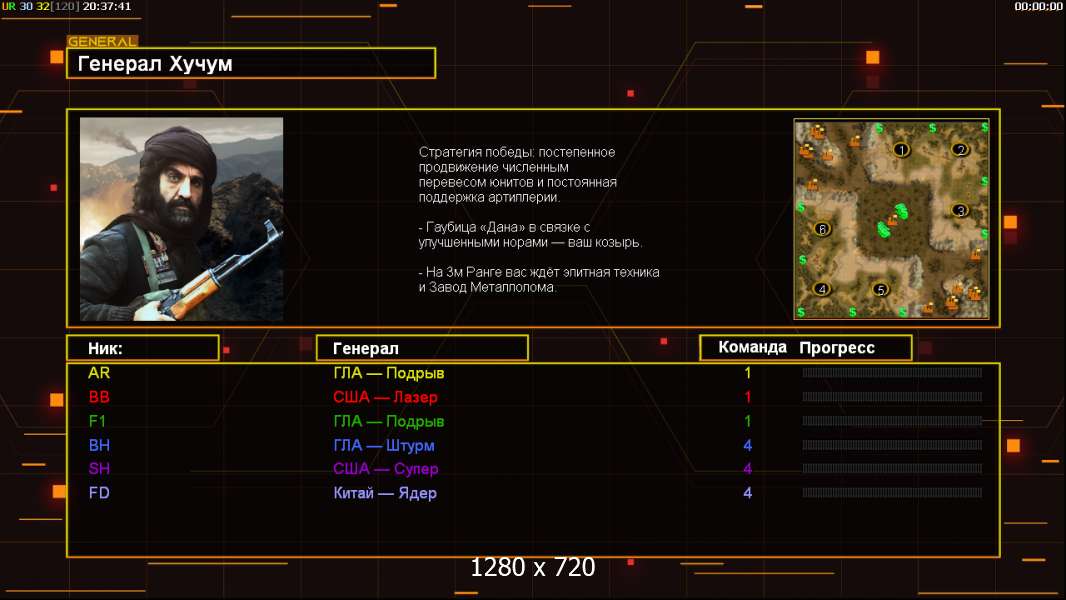This screenshot has height=600, width=1066.
Task: Click 'ГЛА — Подрыв' in AR's row
Action: coord(389,373)
